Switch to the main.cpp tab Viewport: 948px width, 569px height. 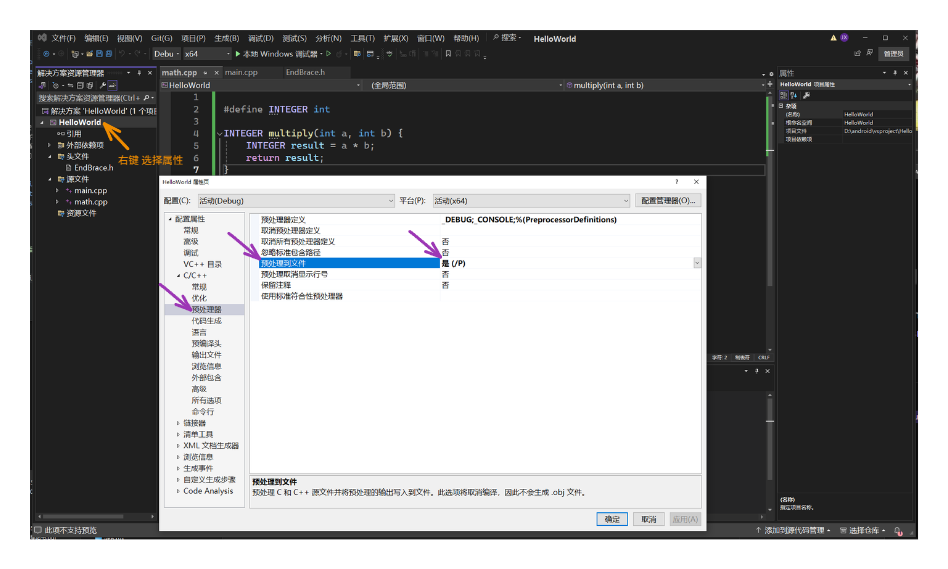(x=241, y=72)
